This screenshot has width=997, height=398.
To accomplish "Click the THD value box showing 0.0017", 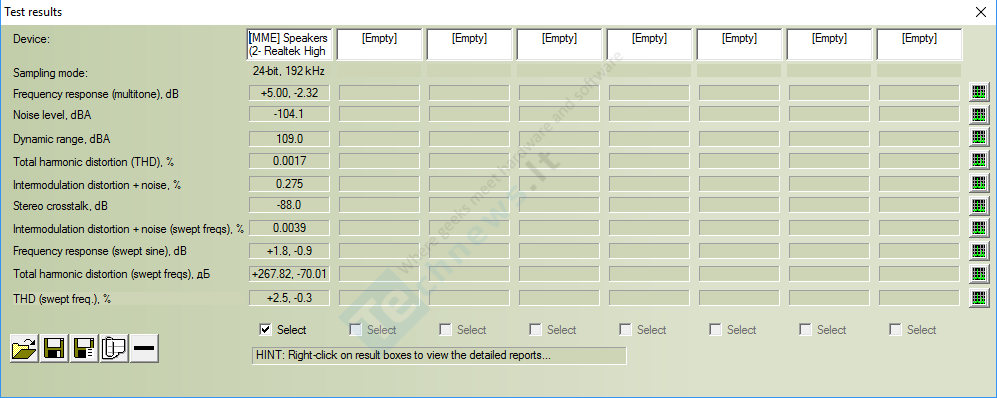I will [289, 161].
